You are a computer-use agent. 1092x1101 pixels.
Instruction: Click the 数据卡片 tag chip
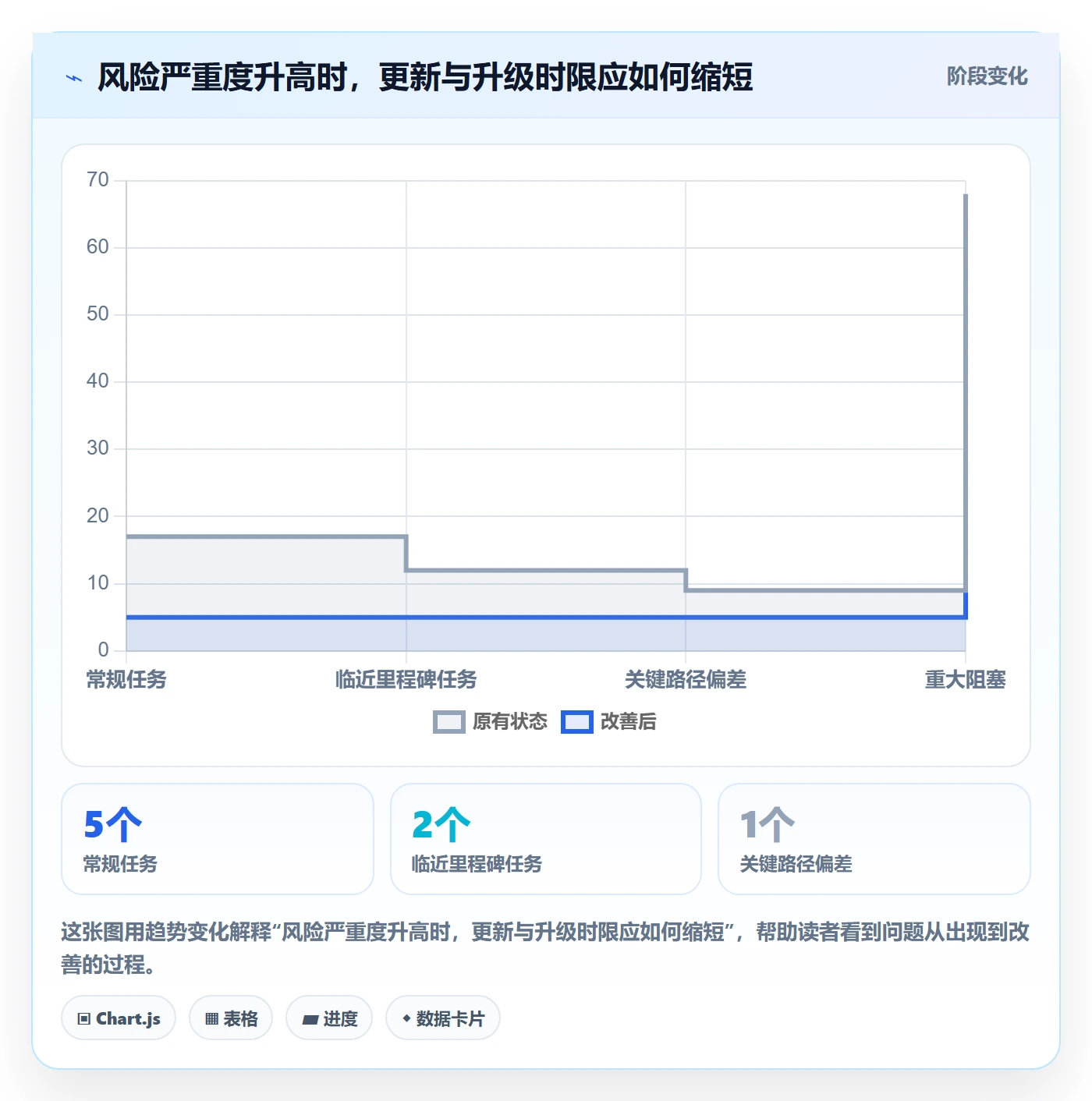pos(443,1018)
